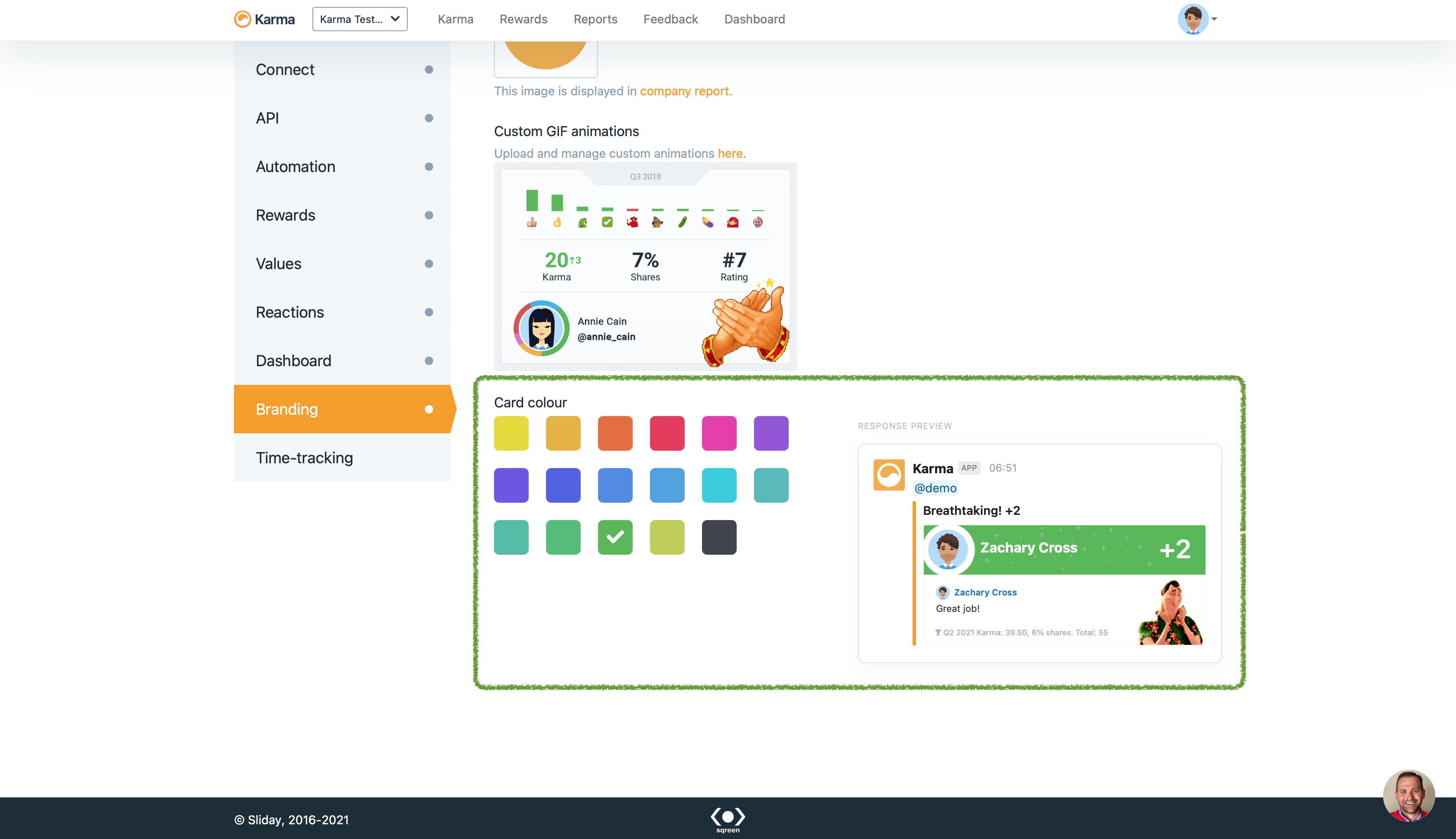
Task: Click Zachary Cross avatar on green card
Action: [x=948, y=549]
